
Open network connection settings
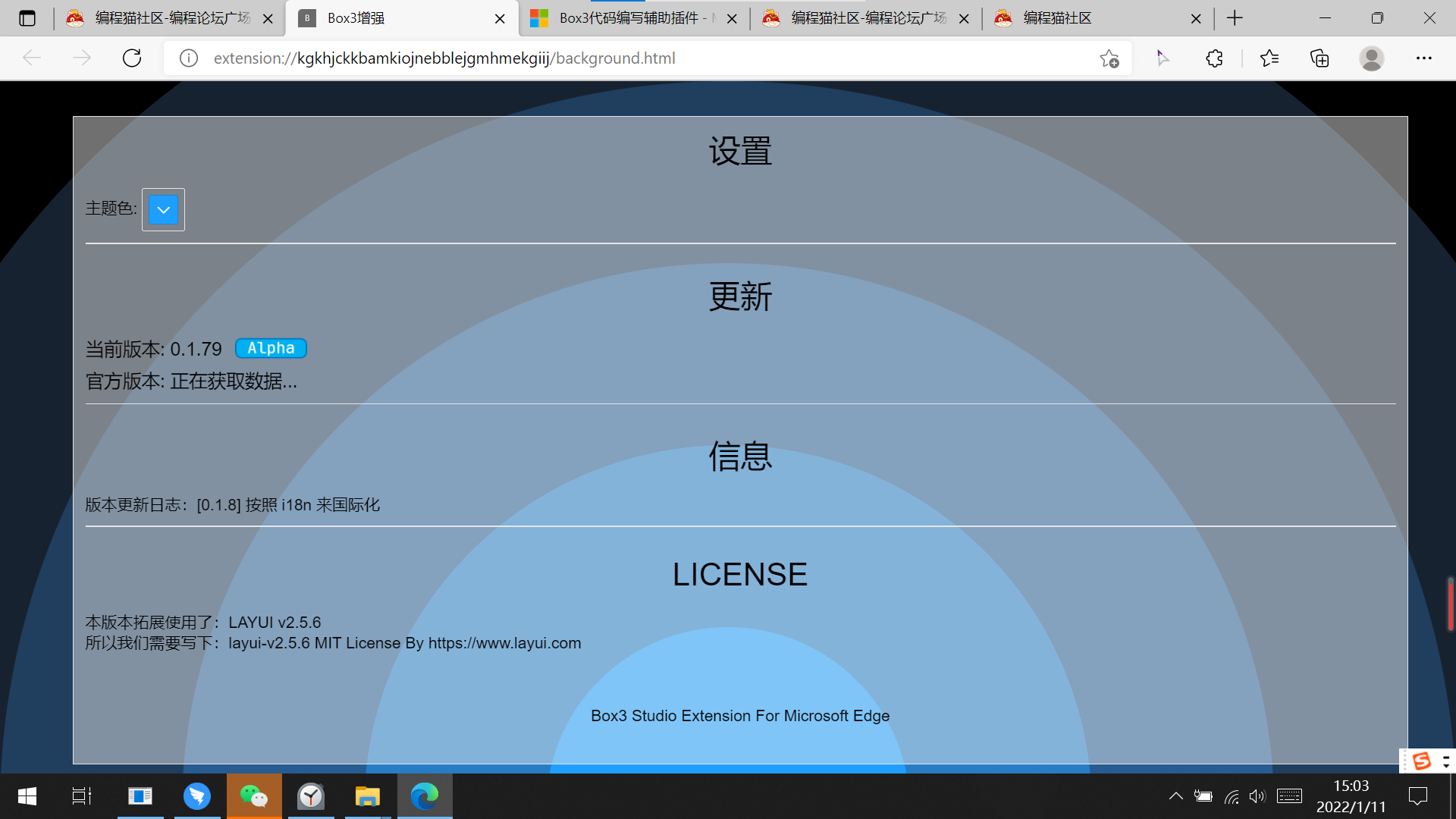click(1232, 796)
